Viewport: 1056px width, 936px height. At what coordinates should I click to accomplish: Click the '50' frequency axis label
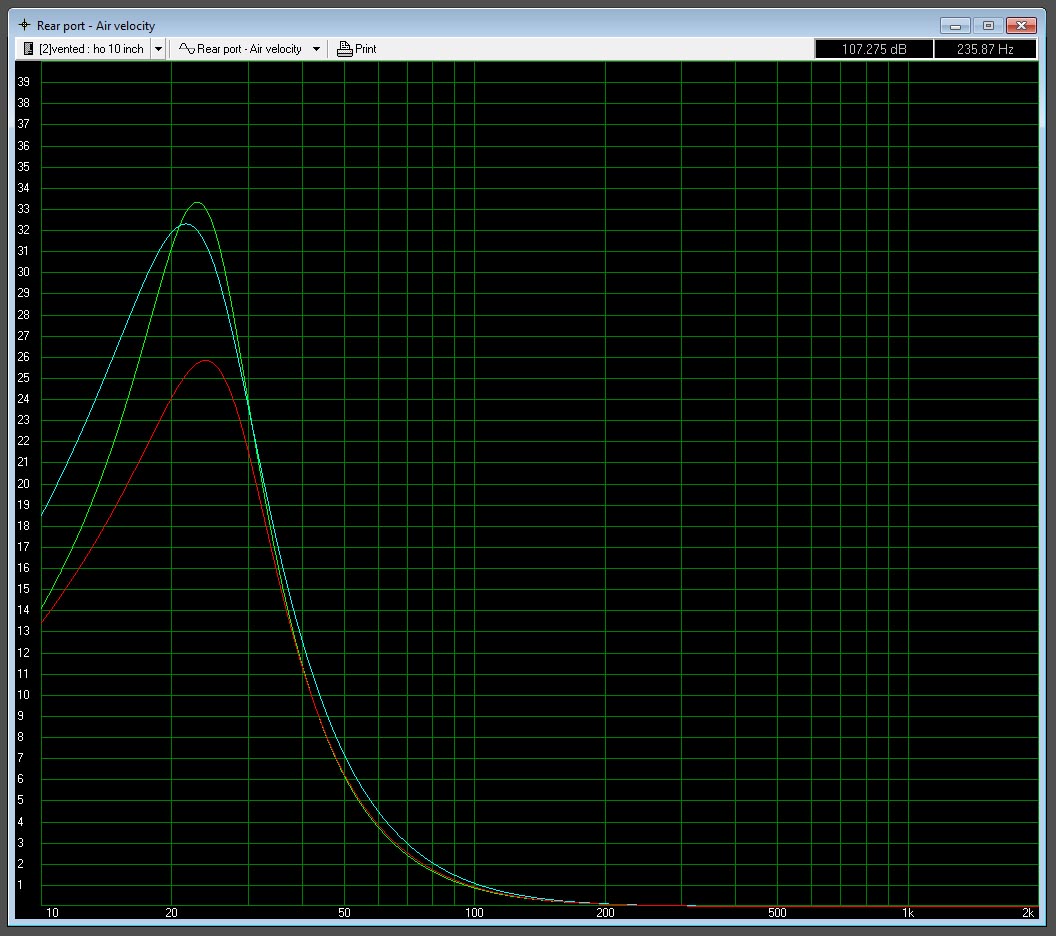(344, 912)
